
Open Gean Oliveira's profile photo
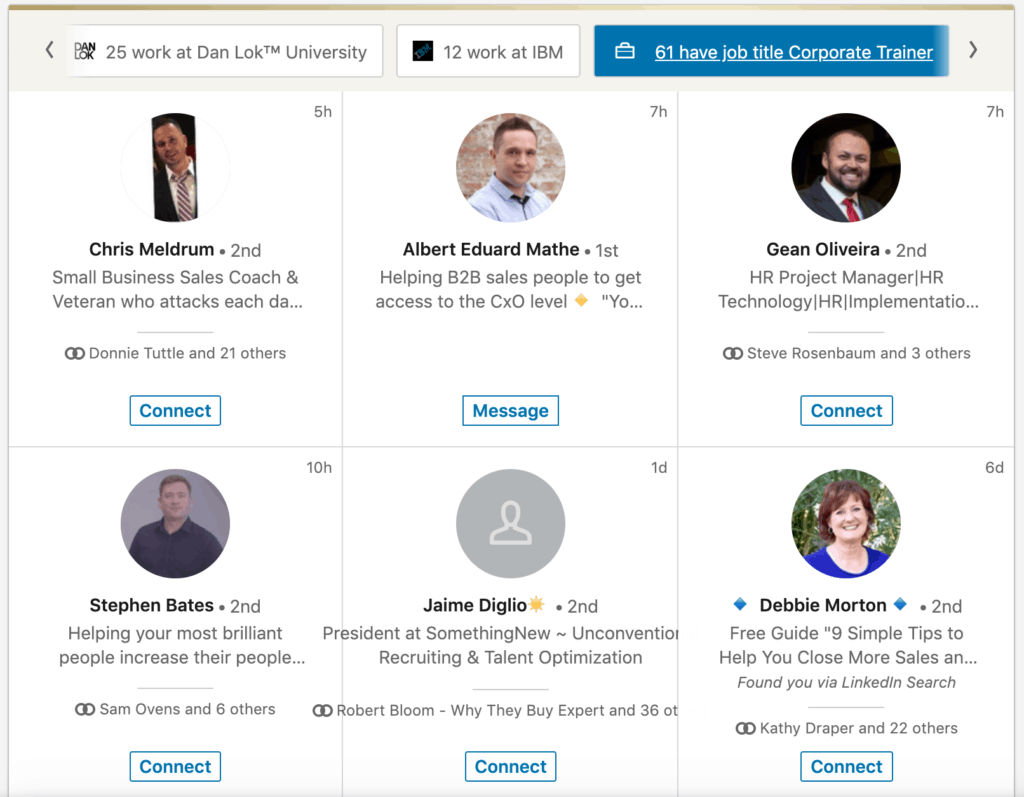846,167
